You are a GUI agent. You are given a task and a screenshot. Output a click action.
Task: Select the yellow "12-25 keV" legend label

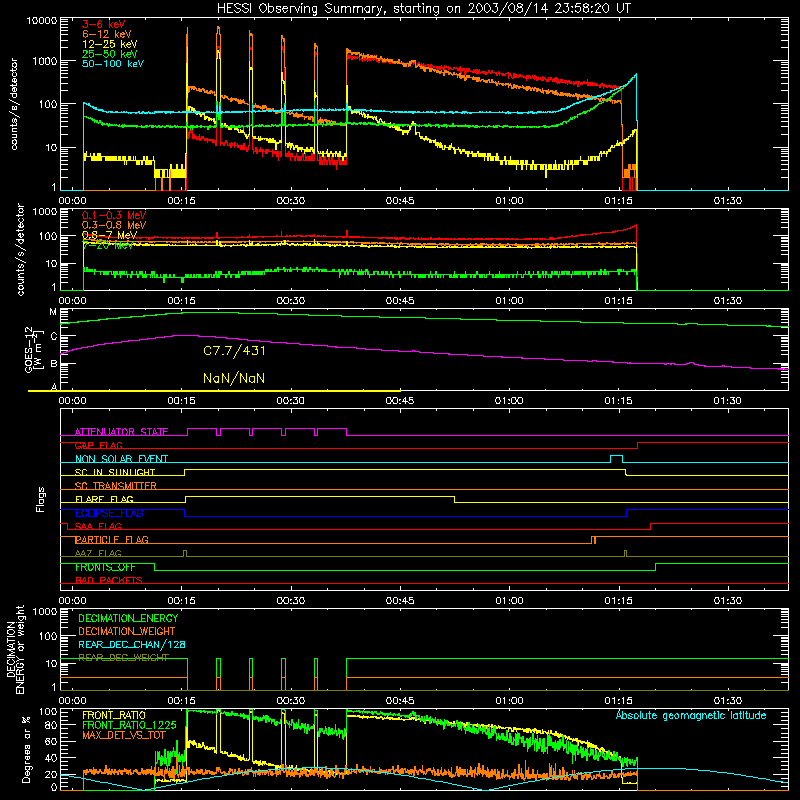(x=110, y=44)
